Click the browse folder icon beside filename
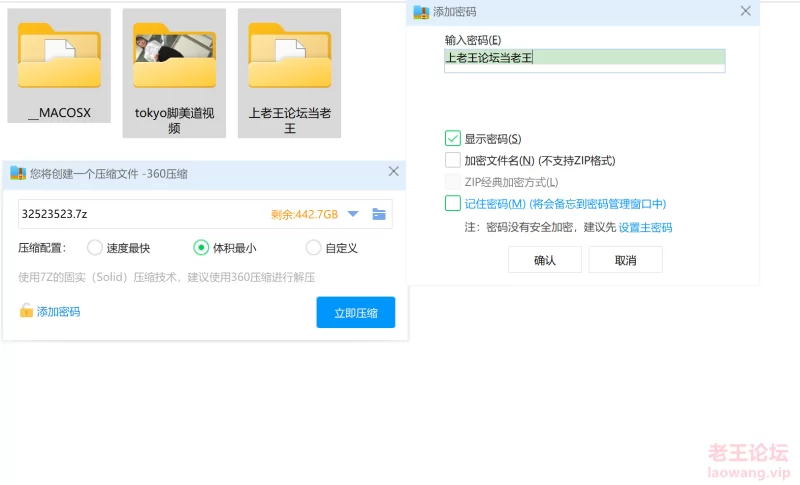This screenshot has width=800, height=485. 379,214
